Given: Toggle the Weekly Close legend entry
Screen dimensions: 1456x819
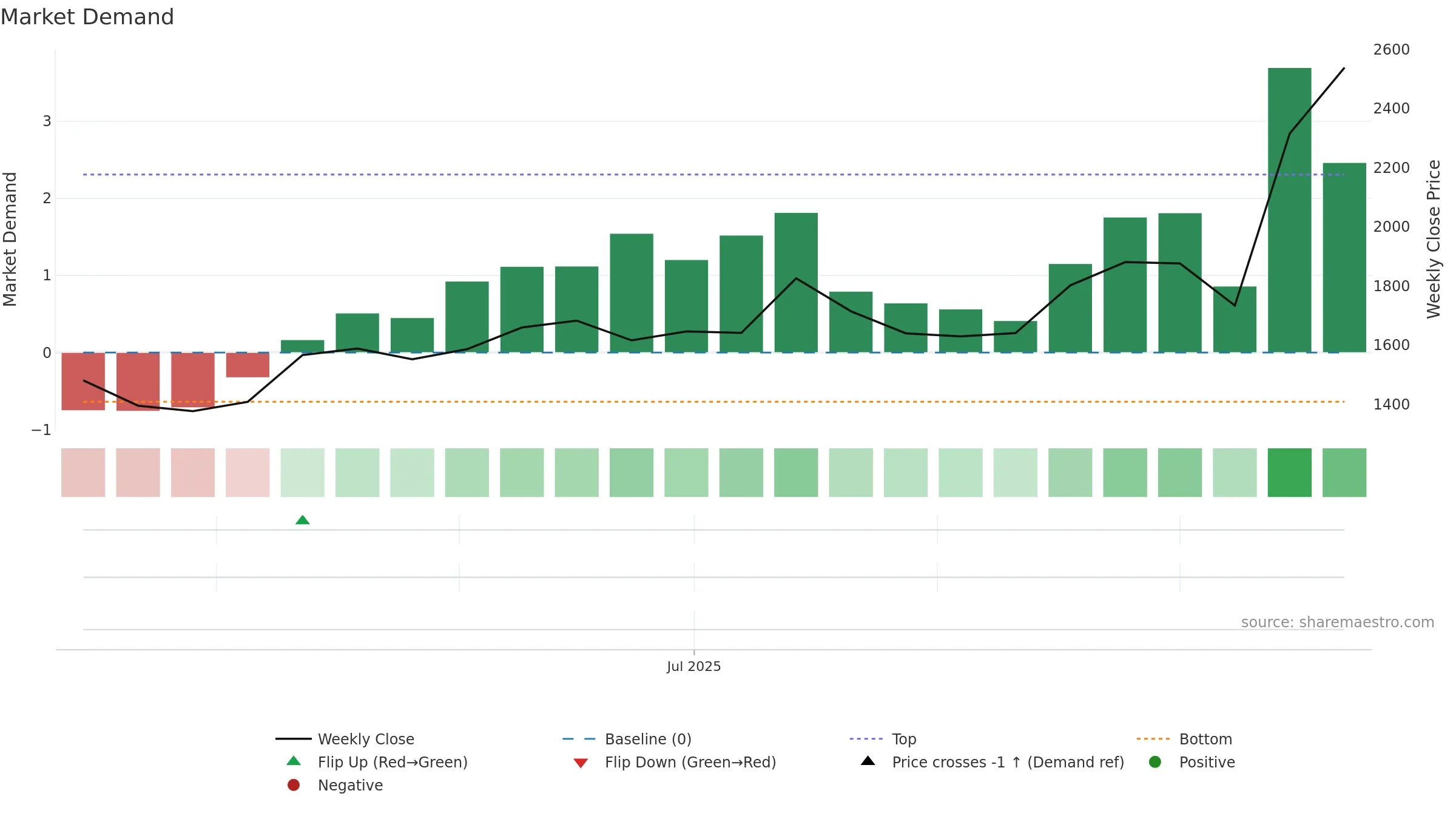Looking at the screenshot, I should click(x=345, y=739).
